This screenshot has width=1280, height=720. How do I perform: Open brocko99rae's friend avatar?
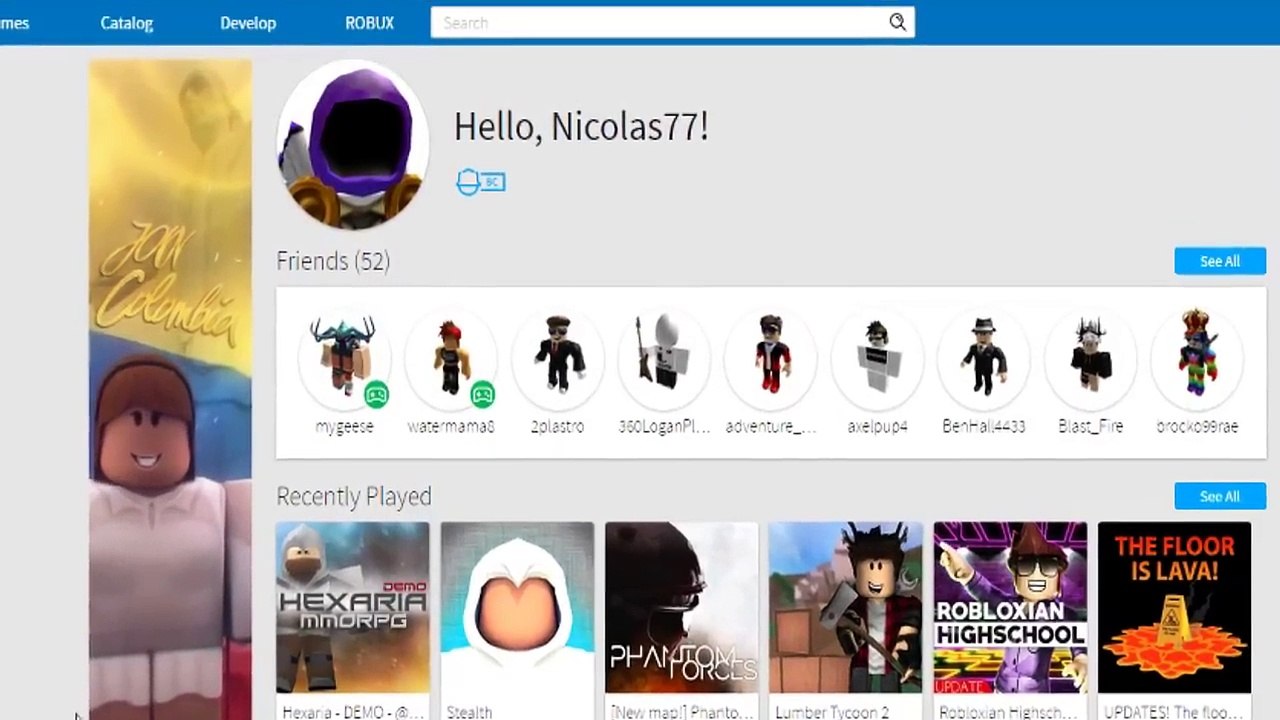coord(1197,357)
